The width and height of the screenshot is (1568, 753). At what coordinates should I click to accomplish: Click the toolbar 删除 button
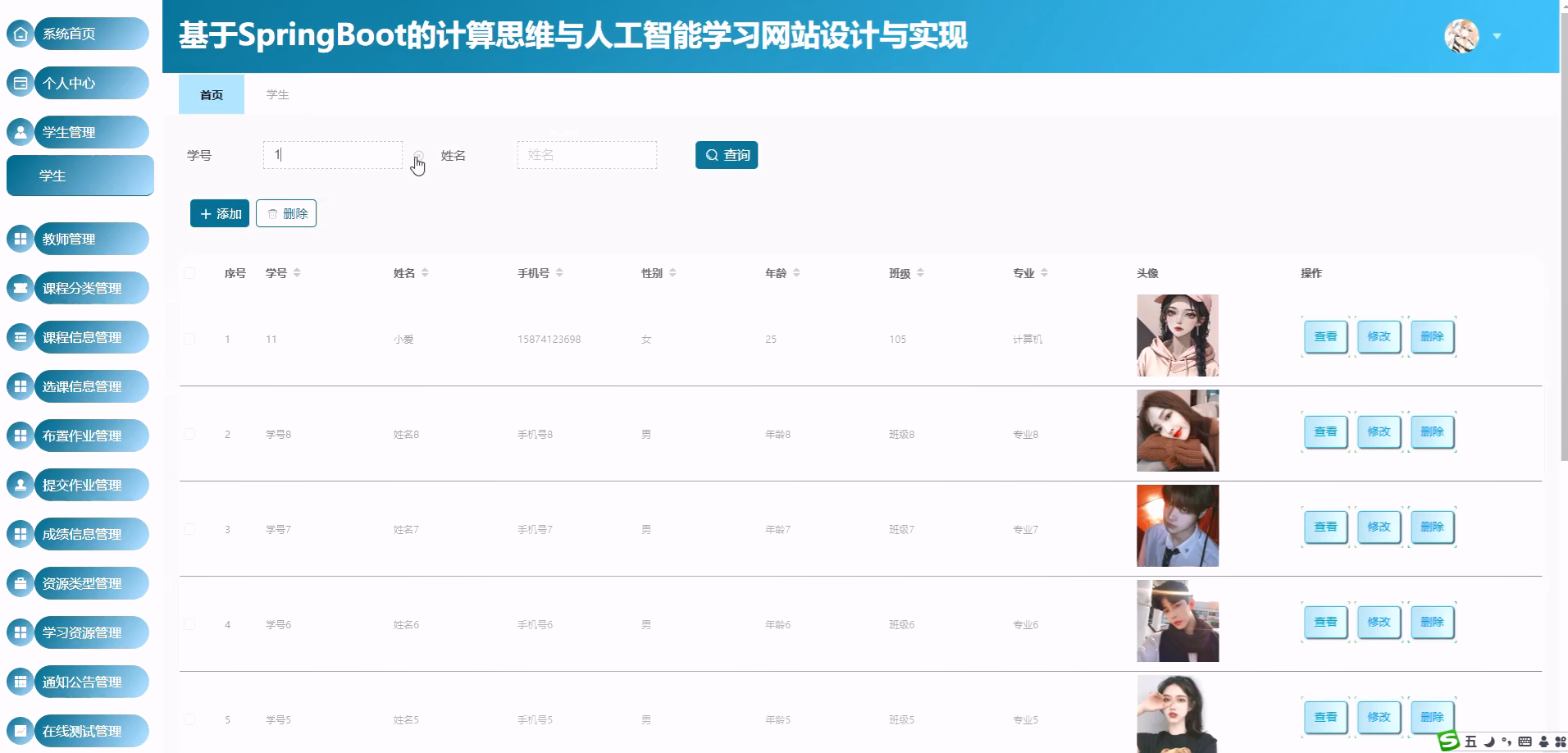pos(286,213)
